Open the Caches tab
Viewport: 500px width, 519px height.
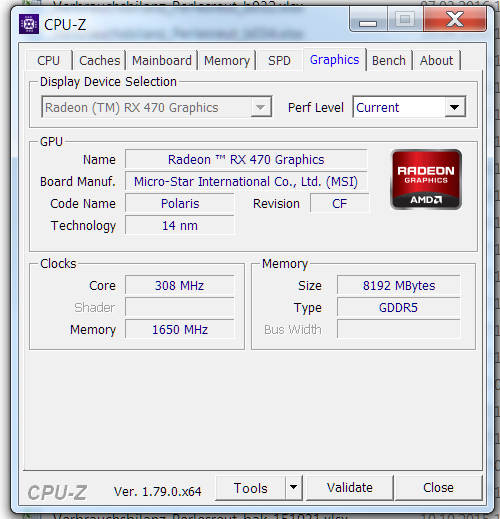[100, 61]
